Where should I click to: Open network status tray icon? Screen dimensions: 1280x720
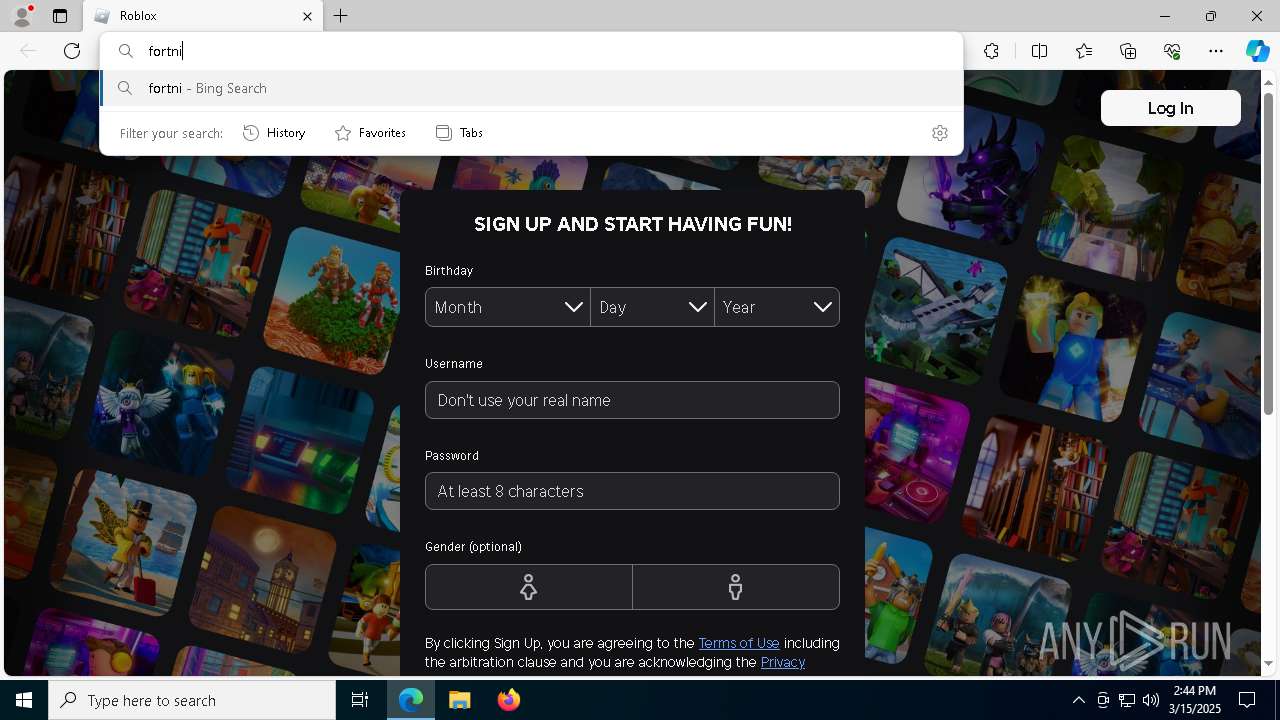point(1127,700)
